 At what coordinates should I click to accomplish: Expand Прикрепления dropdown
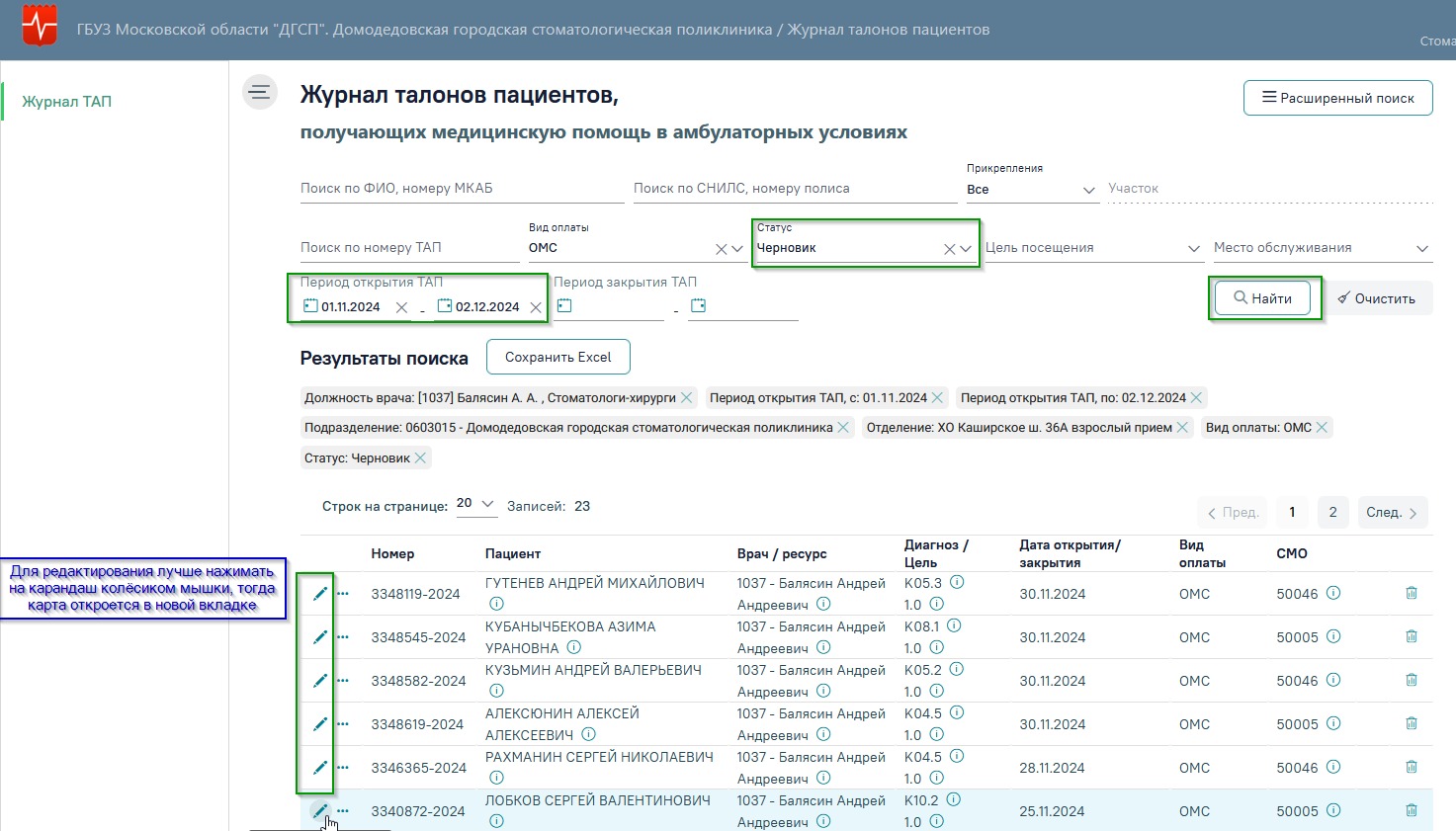(1089, 190)
